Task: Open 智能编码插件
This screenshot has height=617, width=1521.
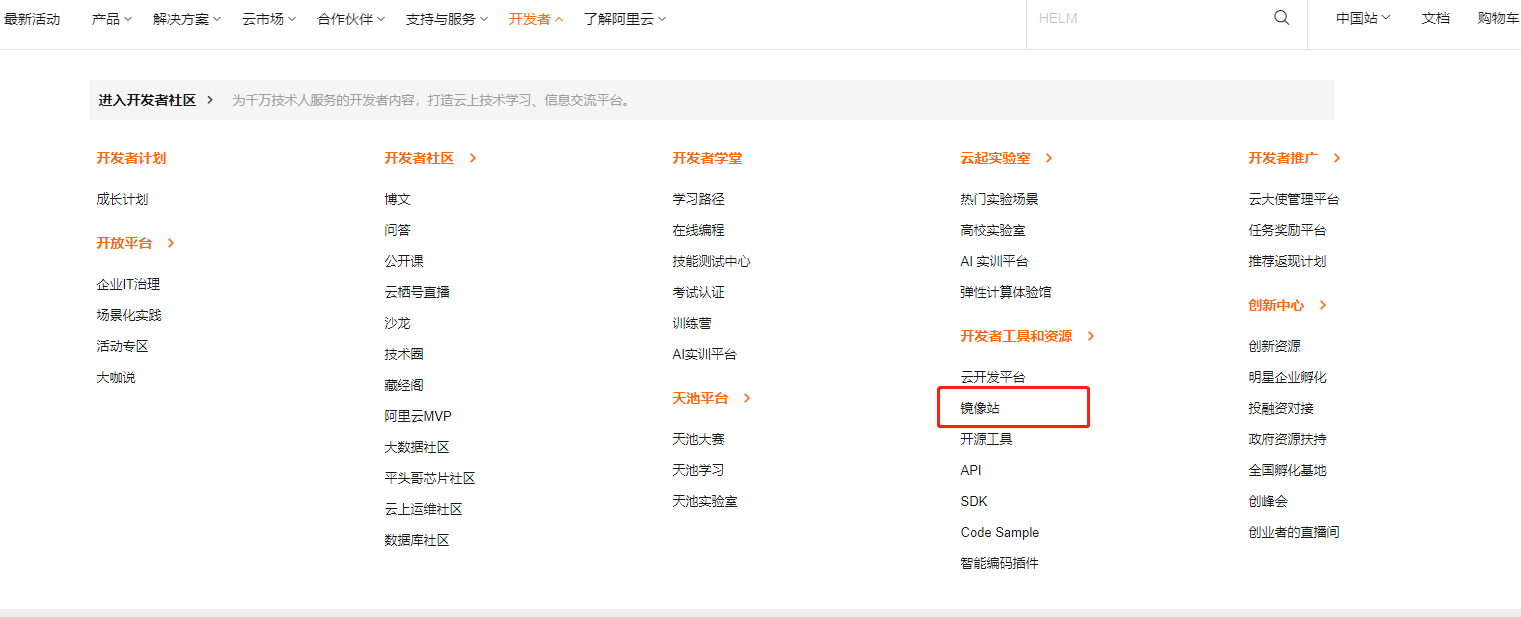Action: [999, 563]
